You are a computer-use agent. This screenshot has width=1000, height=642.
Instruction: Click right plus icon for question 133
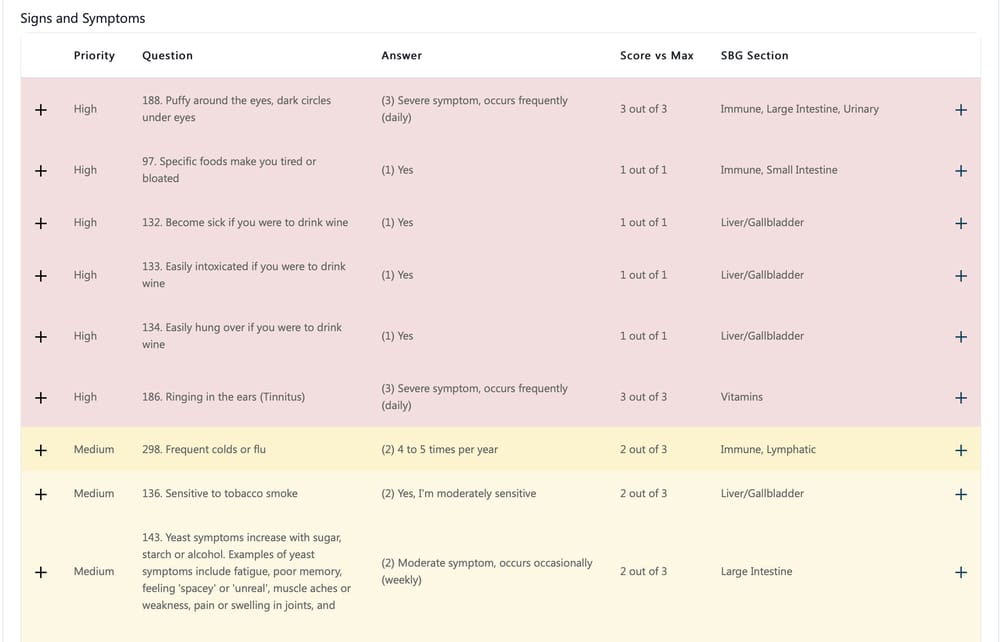pos(961,276)
